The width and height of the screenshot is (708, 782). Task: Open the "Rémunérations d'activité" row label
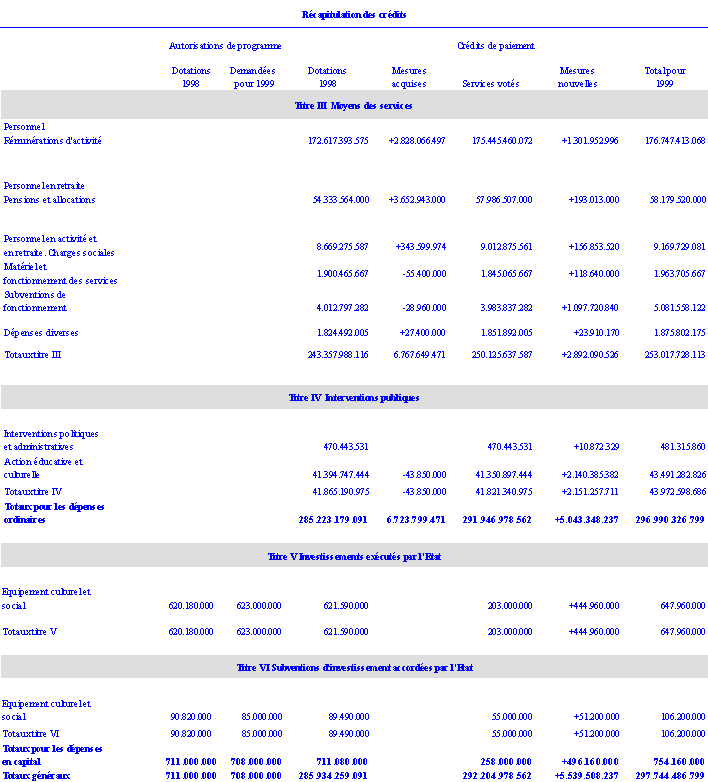53,141
